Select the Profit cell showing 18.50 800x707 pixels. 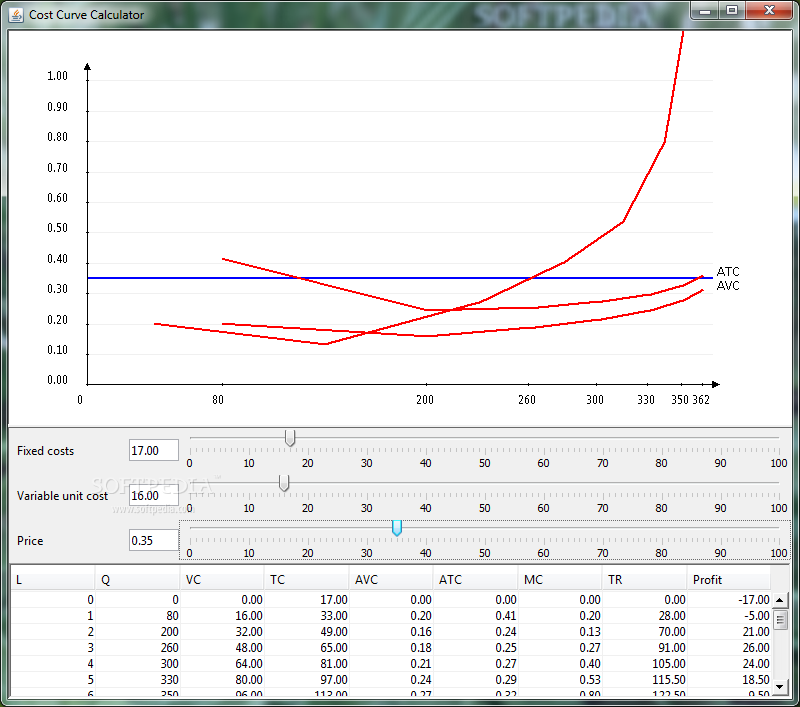pos(729,679)
